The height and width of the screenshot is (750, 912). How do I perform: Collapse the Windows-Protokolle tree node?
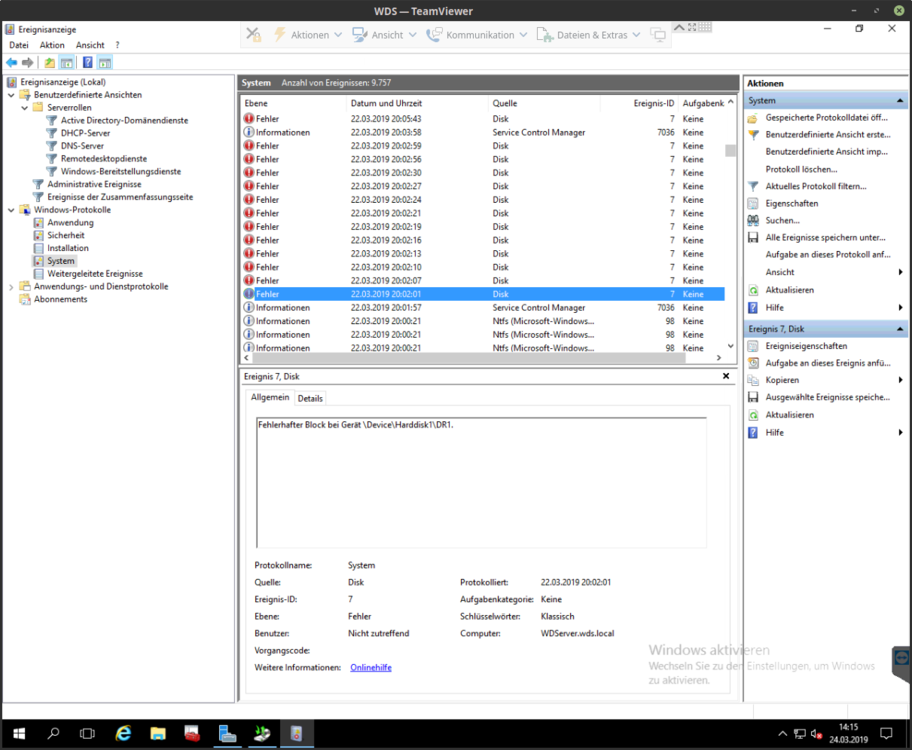point(12,210)
